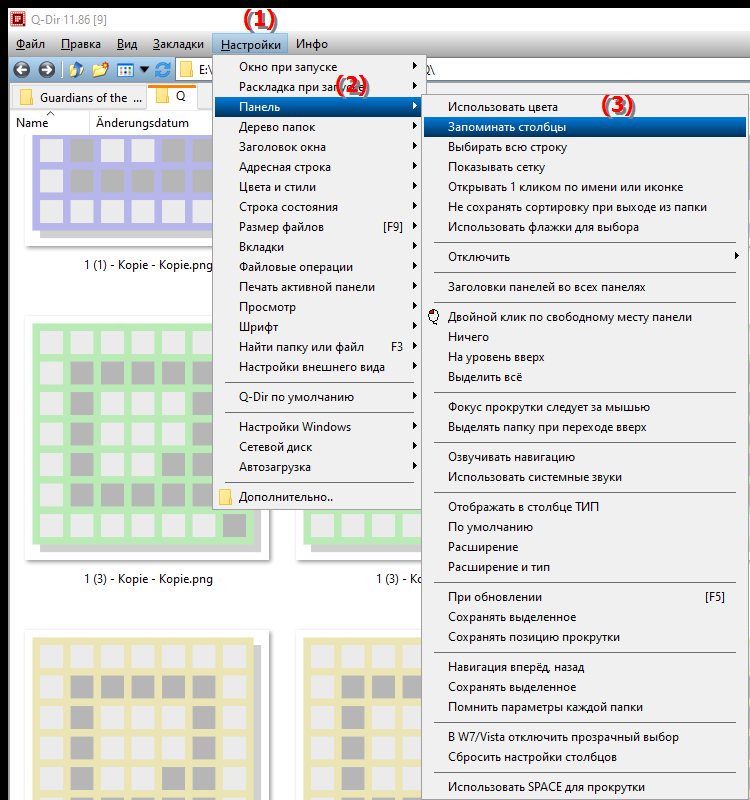The width and height of the screenshot is (750, 800).
Task: Click the Настройки menu
Action: click(251, 44)
